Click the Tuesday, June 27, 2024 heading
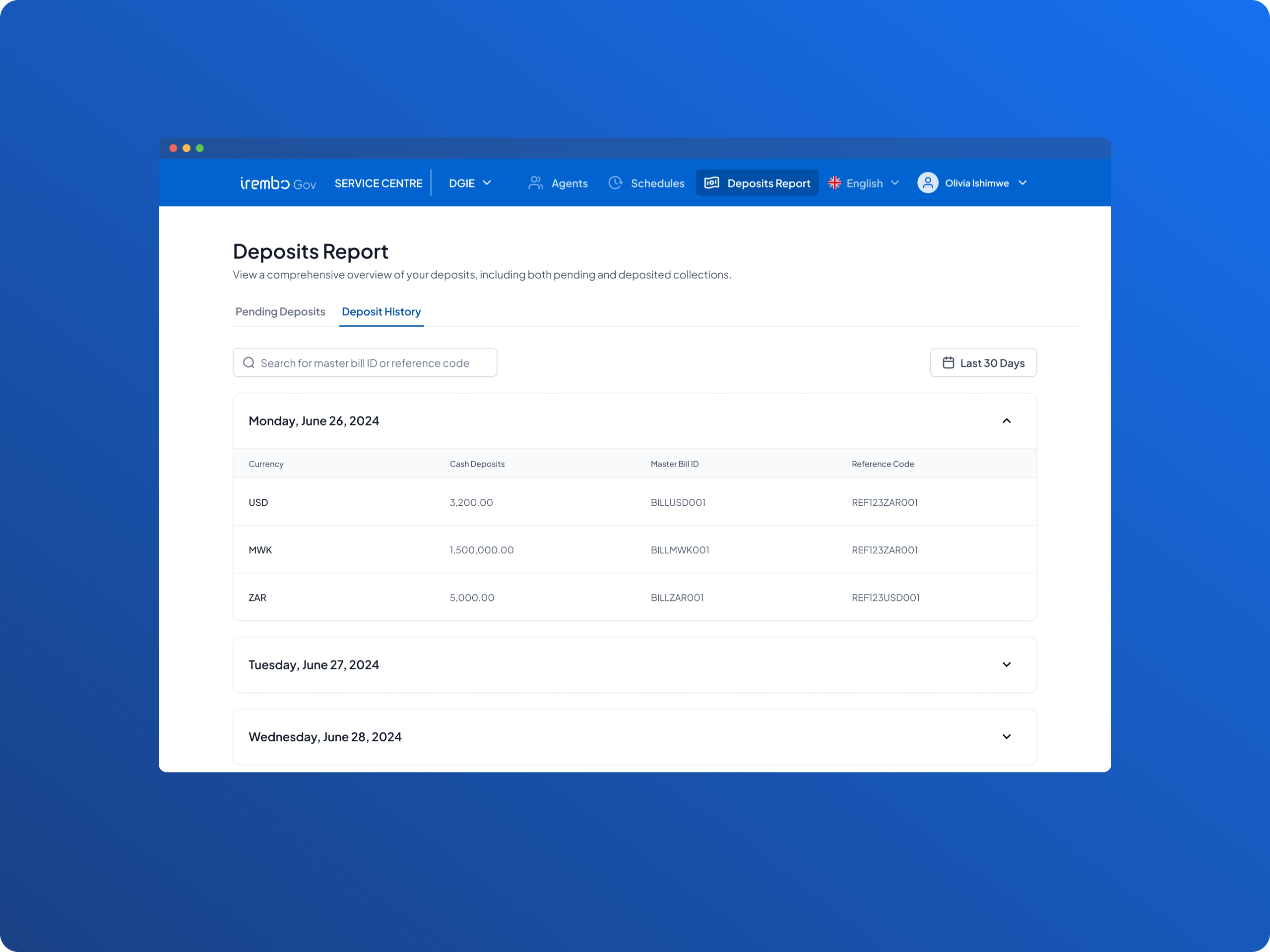1270x952 pixels. click(314, 664)
